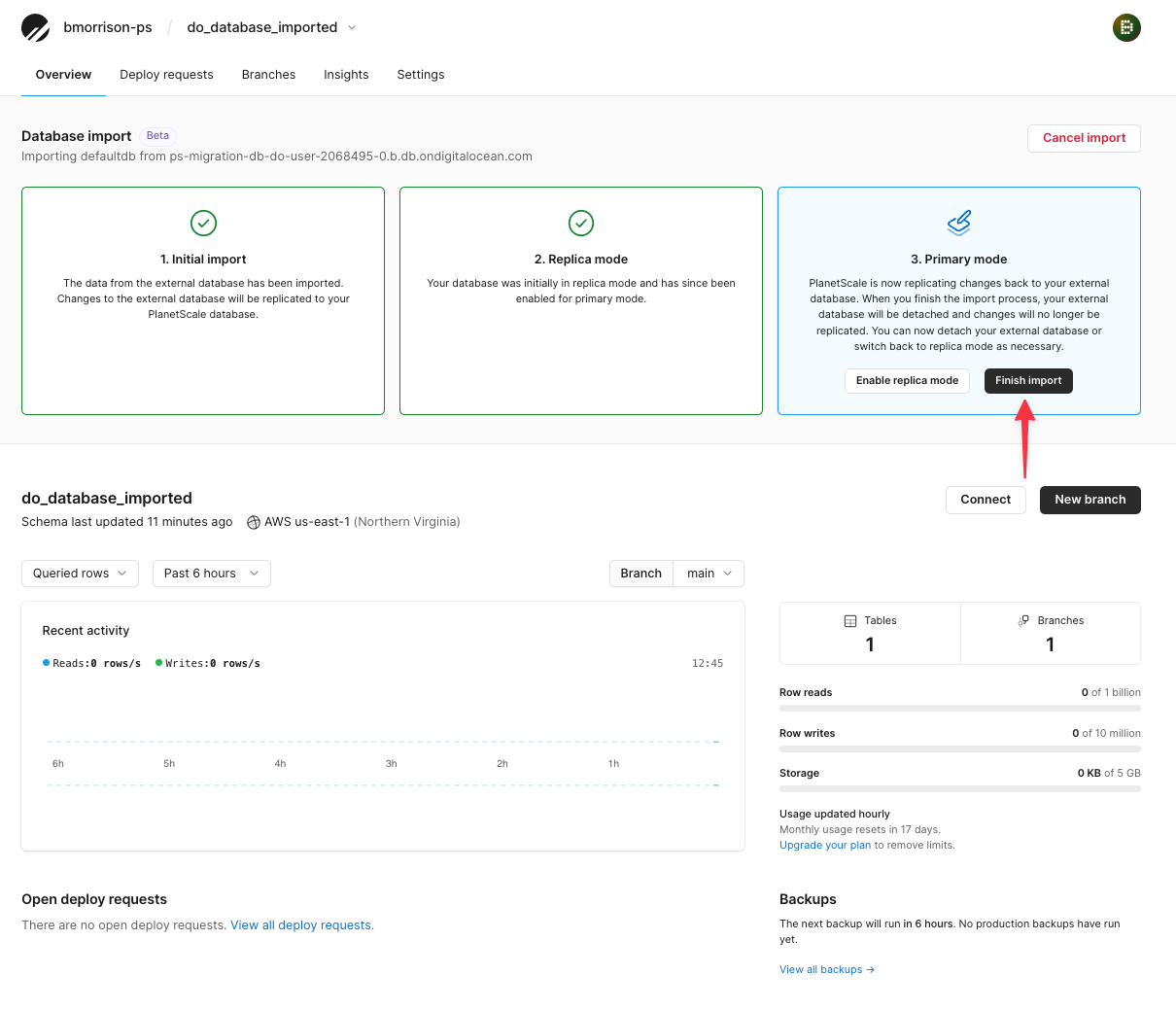Open the View all backups link
Image resolution: width=1176 pixels, height=1010 pixels.
[x=827, y=970]
